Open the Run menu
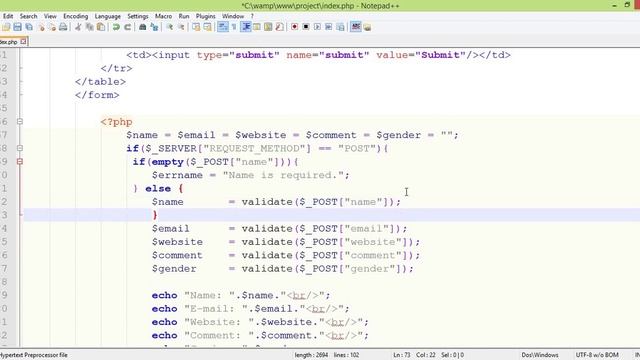 pos(184,16)
